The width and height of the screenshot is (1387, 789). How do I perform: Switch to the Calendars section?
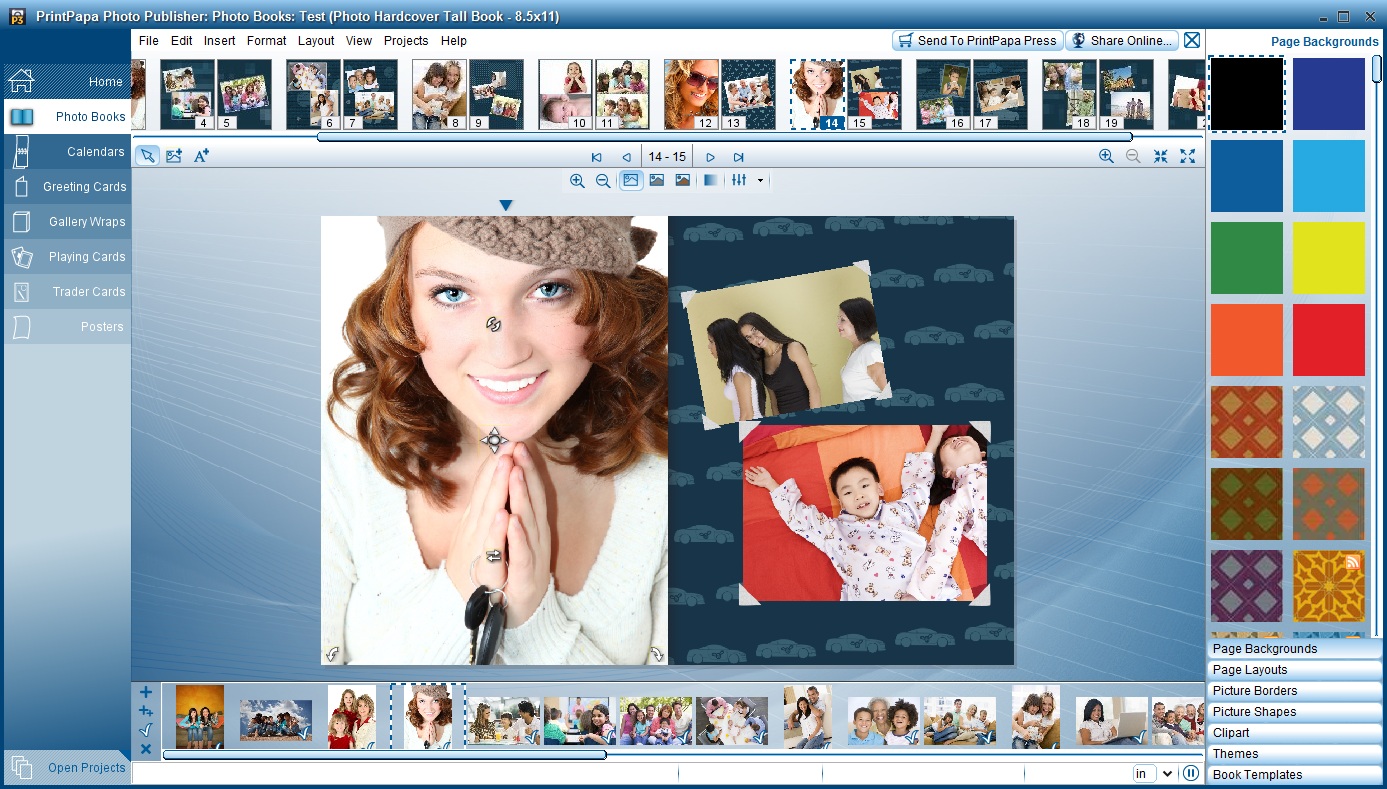click(x=66, y=151)
